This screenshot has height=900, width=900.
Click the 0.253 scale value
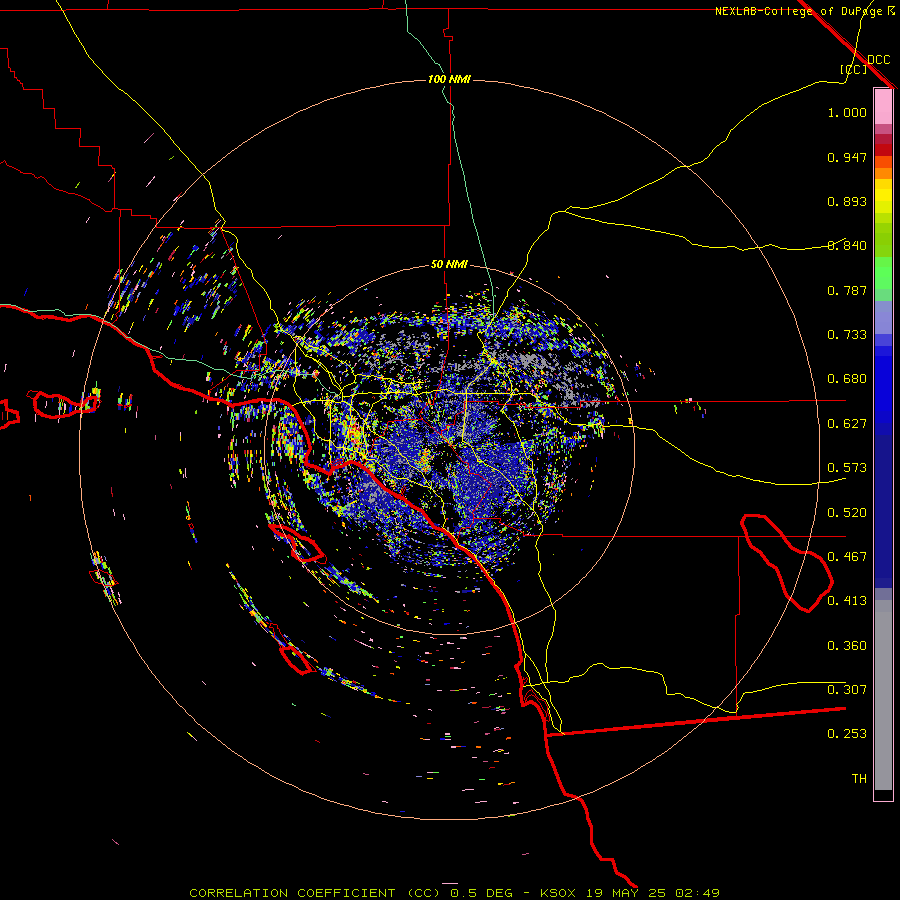point(847,734)
